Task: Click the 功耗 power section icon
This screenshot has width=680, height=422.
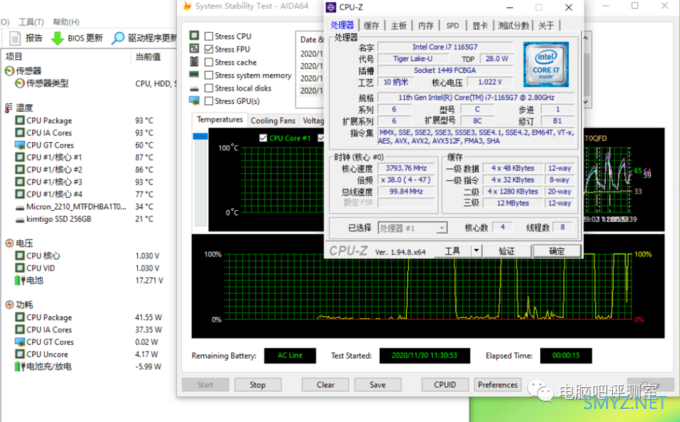Action: click(9, 305)
